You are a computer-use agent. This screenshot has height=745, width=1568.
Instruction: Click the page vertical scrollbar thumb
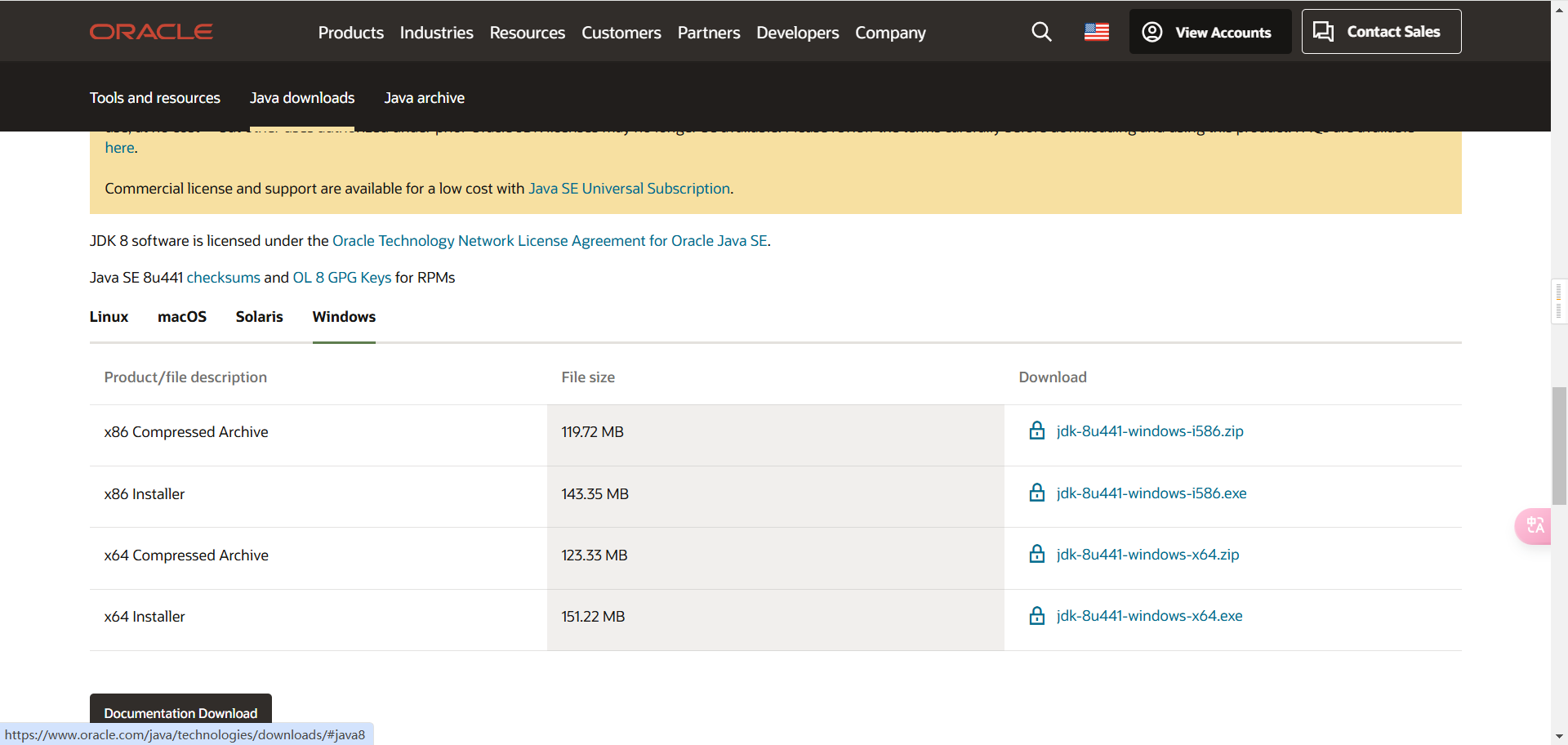1559,437
